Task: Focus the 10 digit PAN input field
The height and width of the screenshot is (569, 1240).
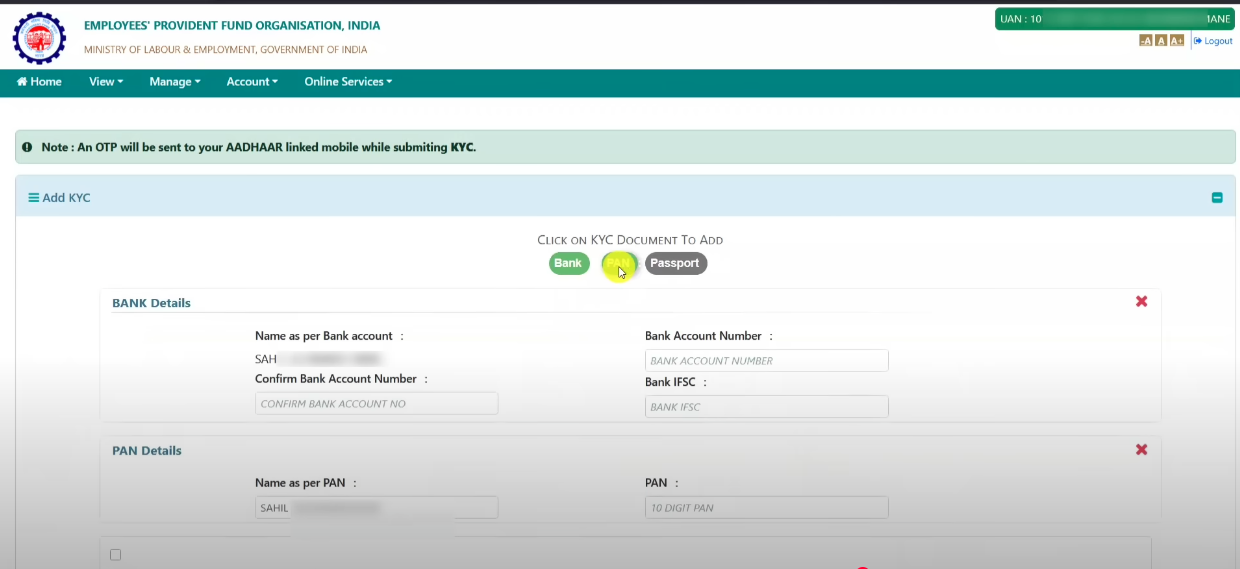Action: point(766,508)
